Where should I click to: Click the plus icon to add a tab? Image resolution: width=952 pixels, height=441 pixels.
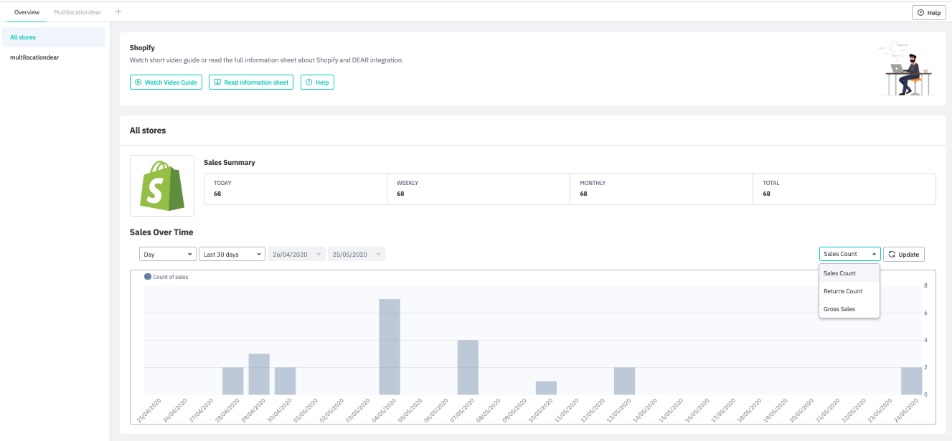click(x=119, y=11)
